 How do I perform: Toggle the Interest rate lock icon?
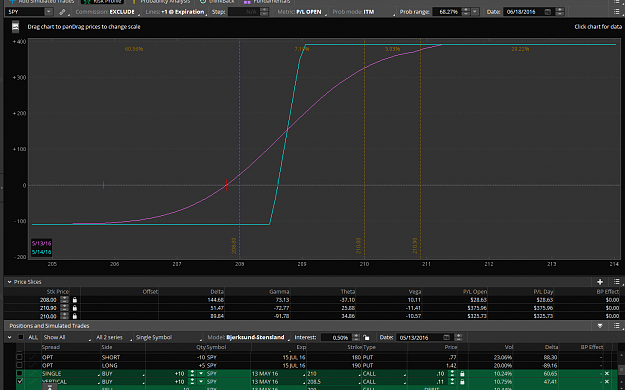coord(366,338)
